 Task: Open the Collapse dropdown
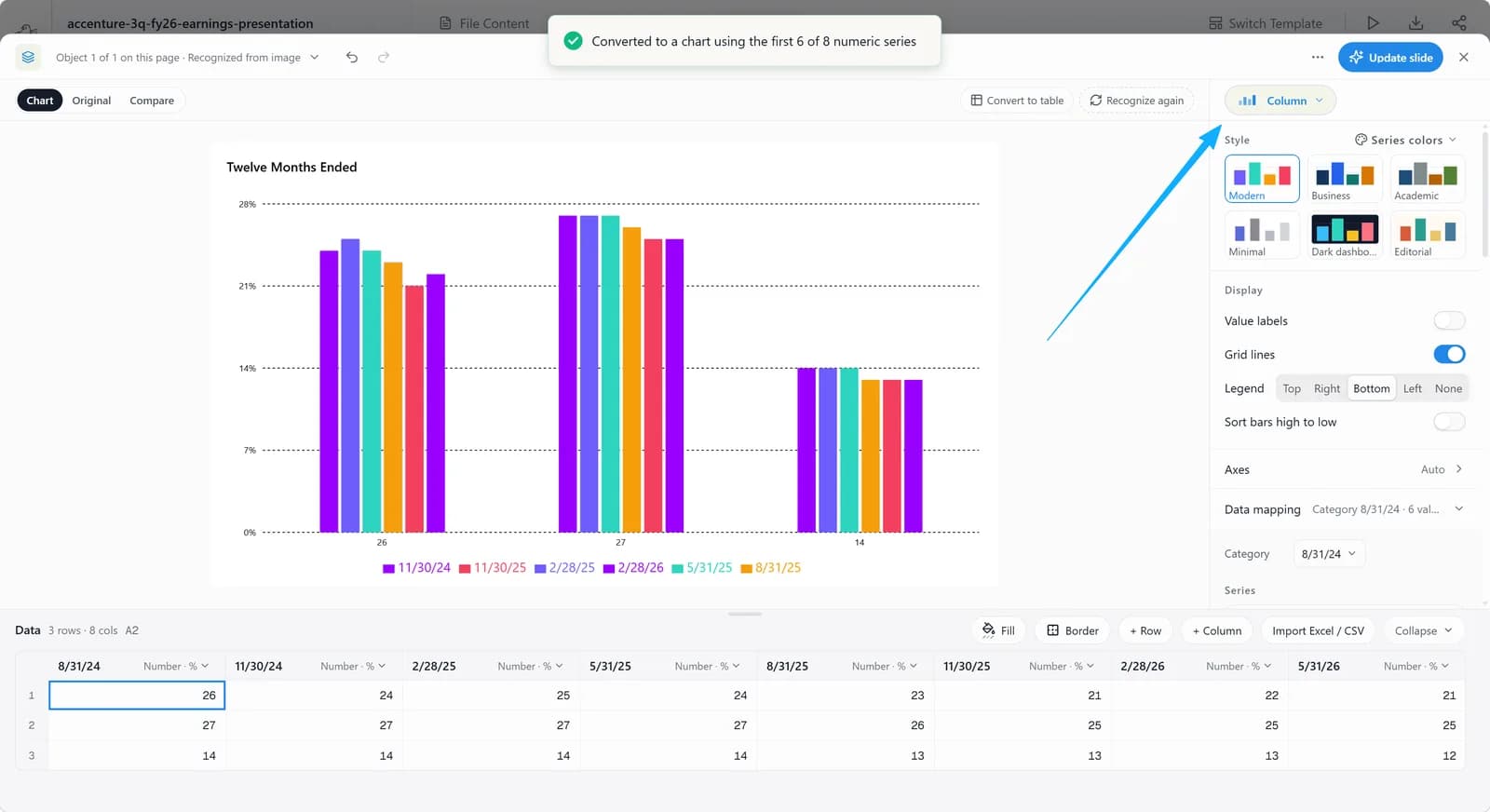coord(1424,630)
